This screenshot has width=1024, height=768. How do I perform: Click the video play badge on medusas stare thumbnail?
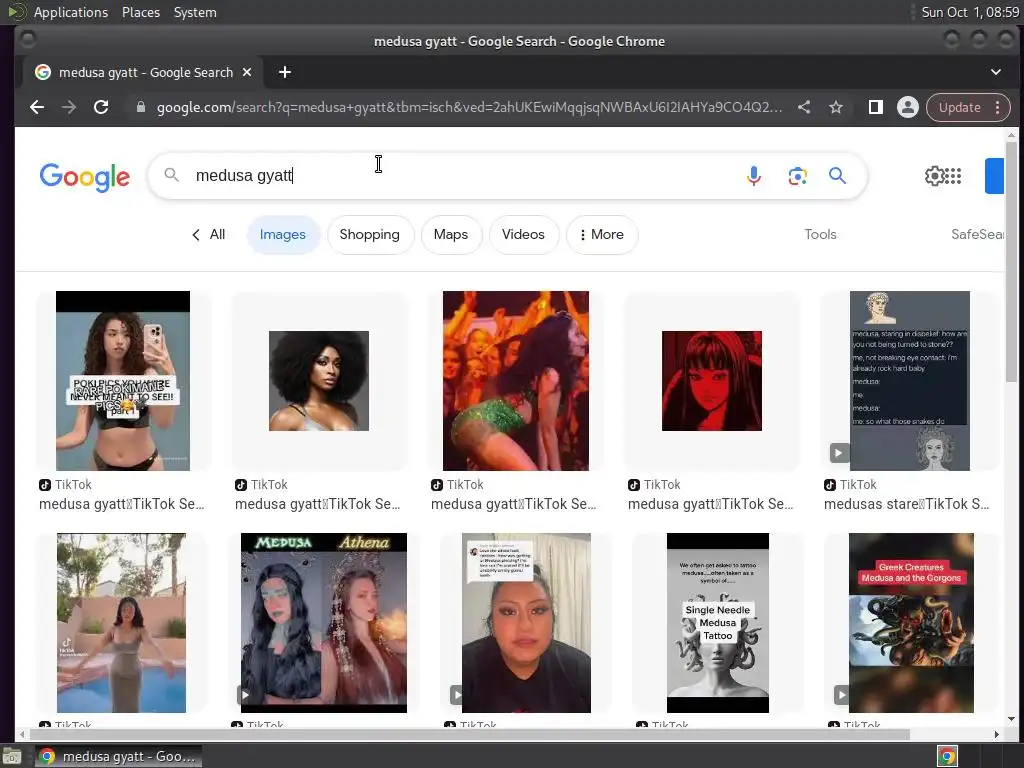(839, 452)
